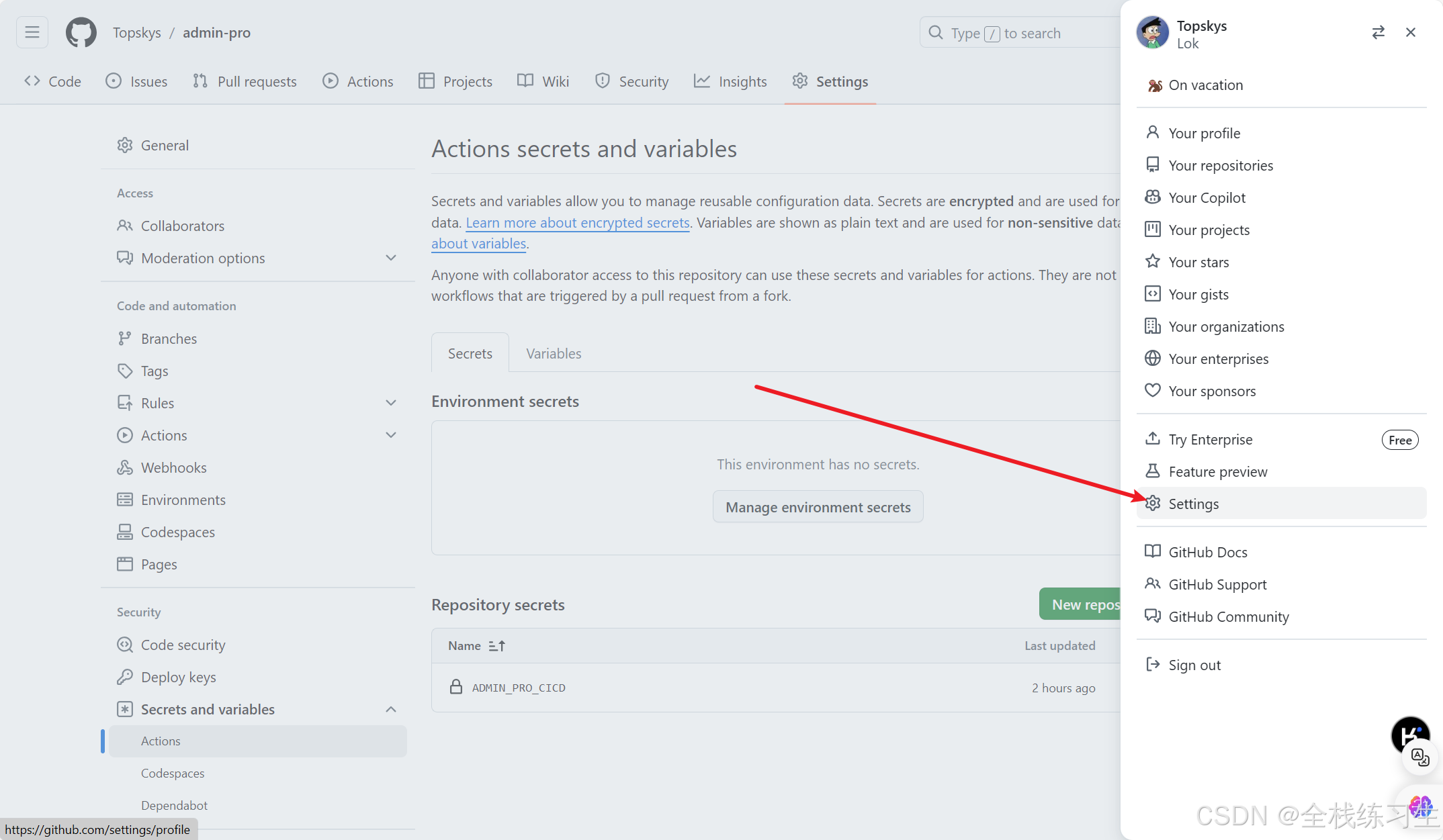1443x840 pixels.
Task: Click the lock icon beside ADMIN_PRO_CICD
Action: click(x=456, y=687)
